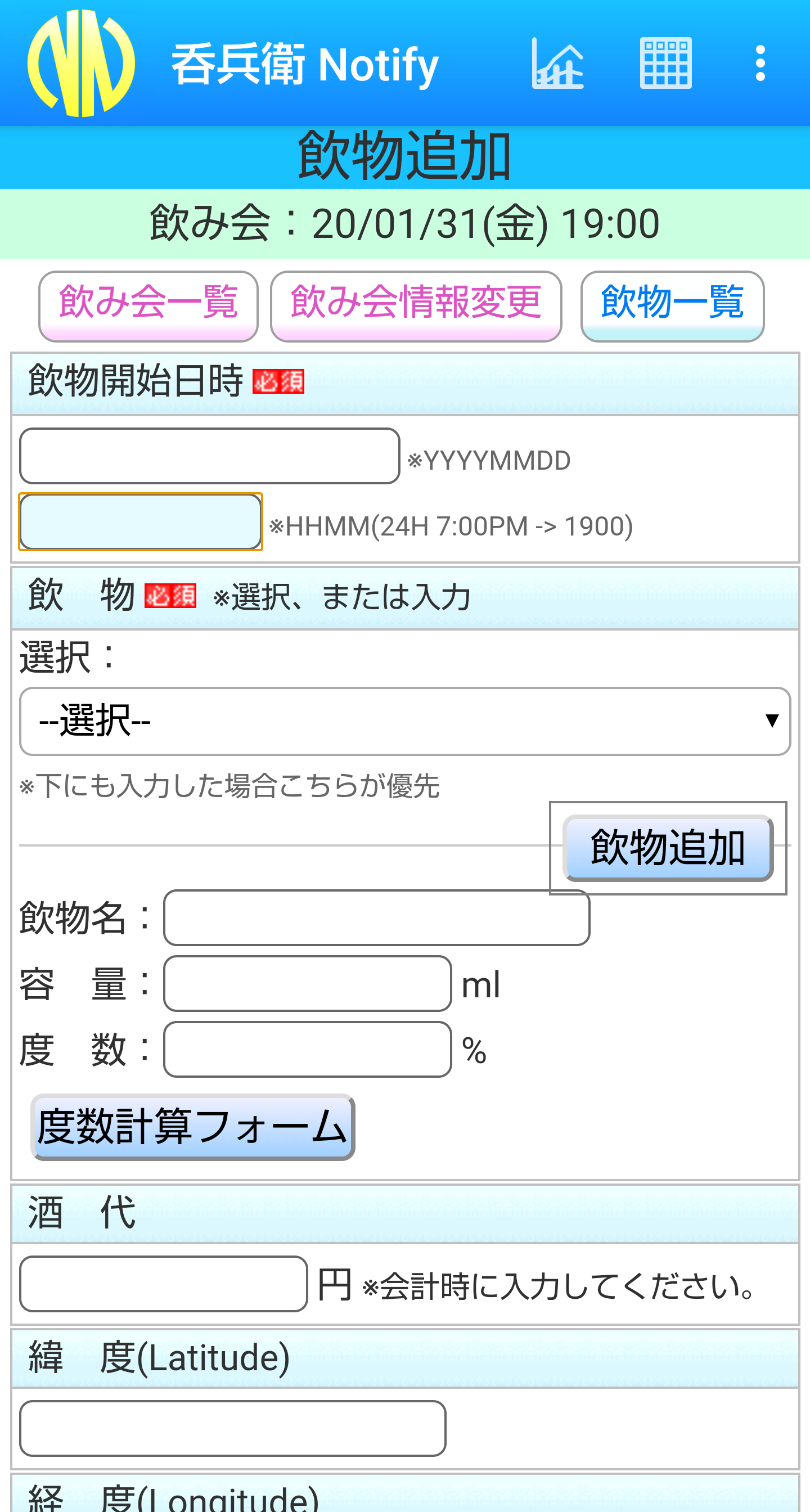Click the 度数 percent field

pyautogui.click(x=307, y=1050)
